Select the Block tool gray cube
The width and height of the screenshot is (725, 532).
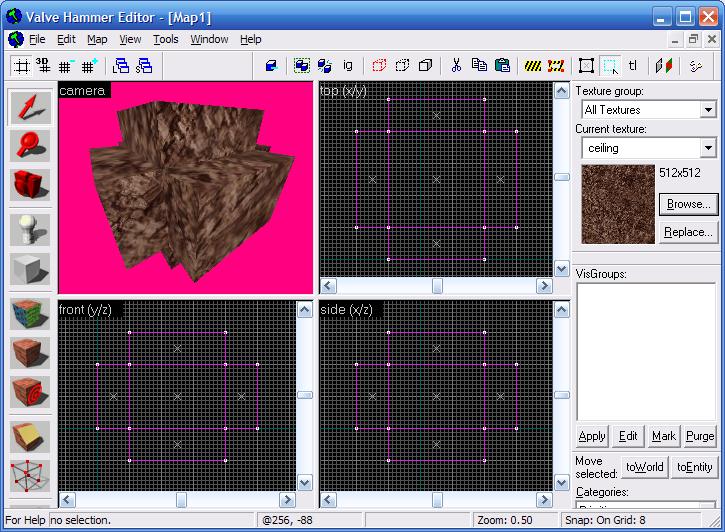click(31, 269)
